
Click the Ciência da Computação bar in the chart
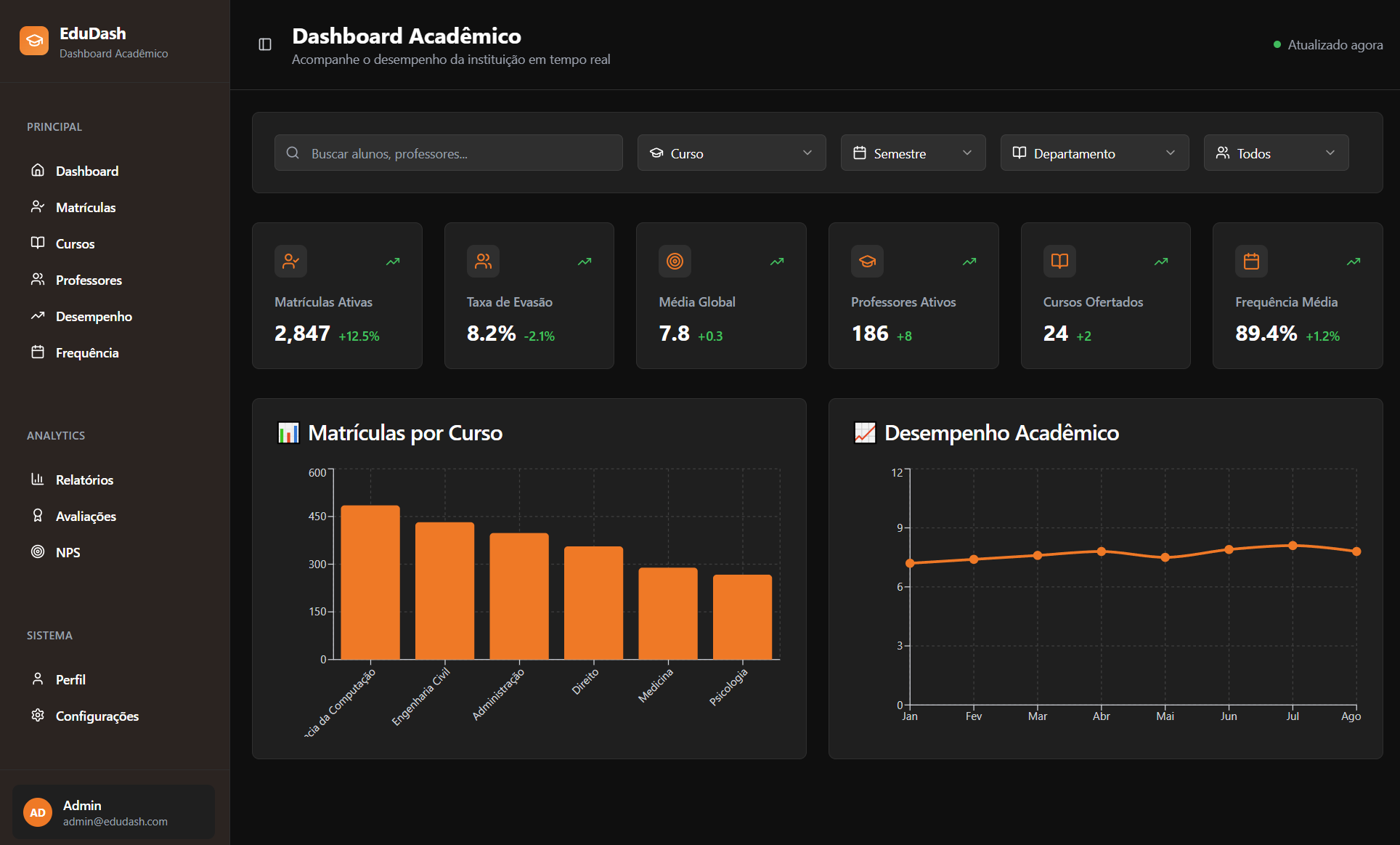tap(370, 583)
